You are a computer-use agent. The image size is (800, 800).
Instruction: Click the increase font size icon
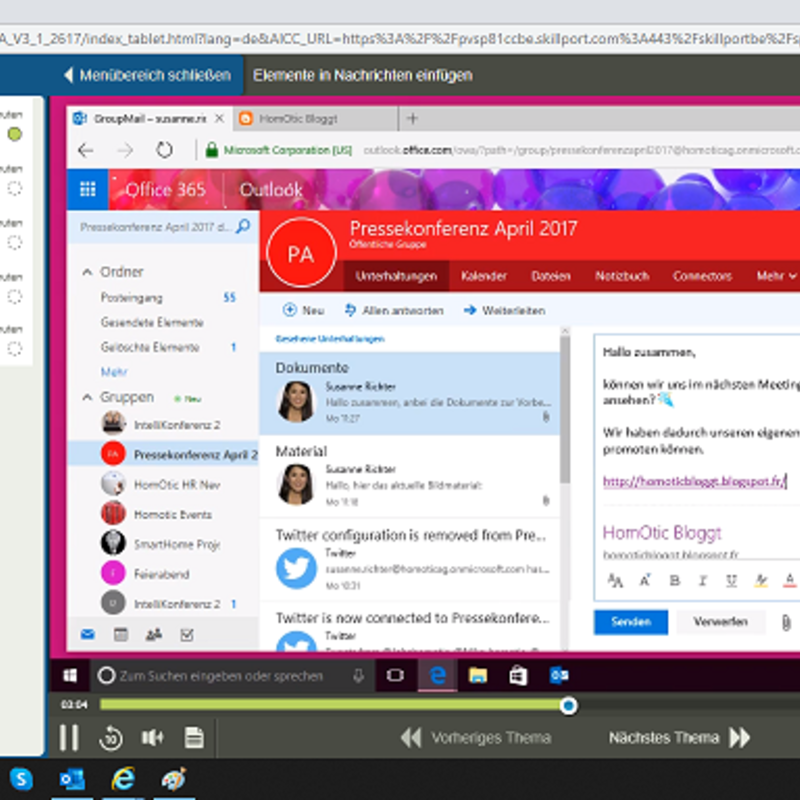645,580
